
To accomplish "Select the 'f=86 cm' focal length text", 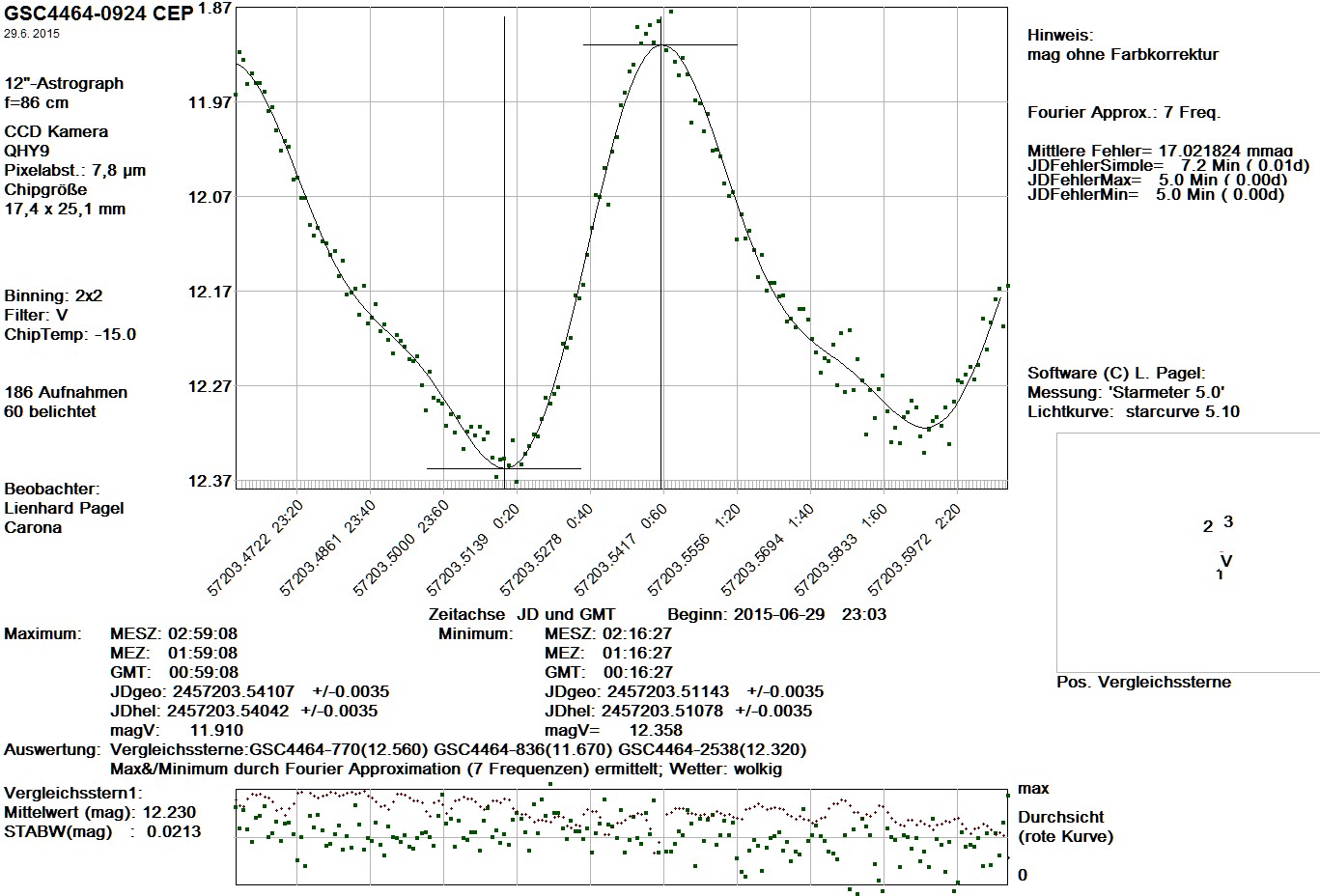I will pos(37,102).
